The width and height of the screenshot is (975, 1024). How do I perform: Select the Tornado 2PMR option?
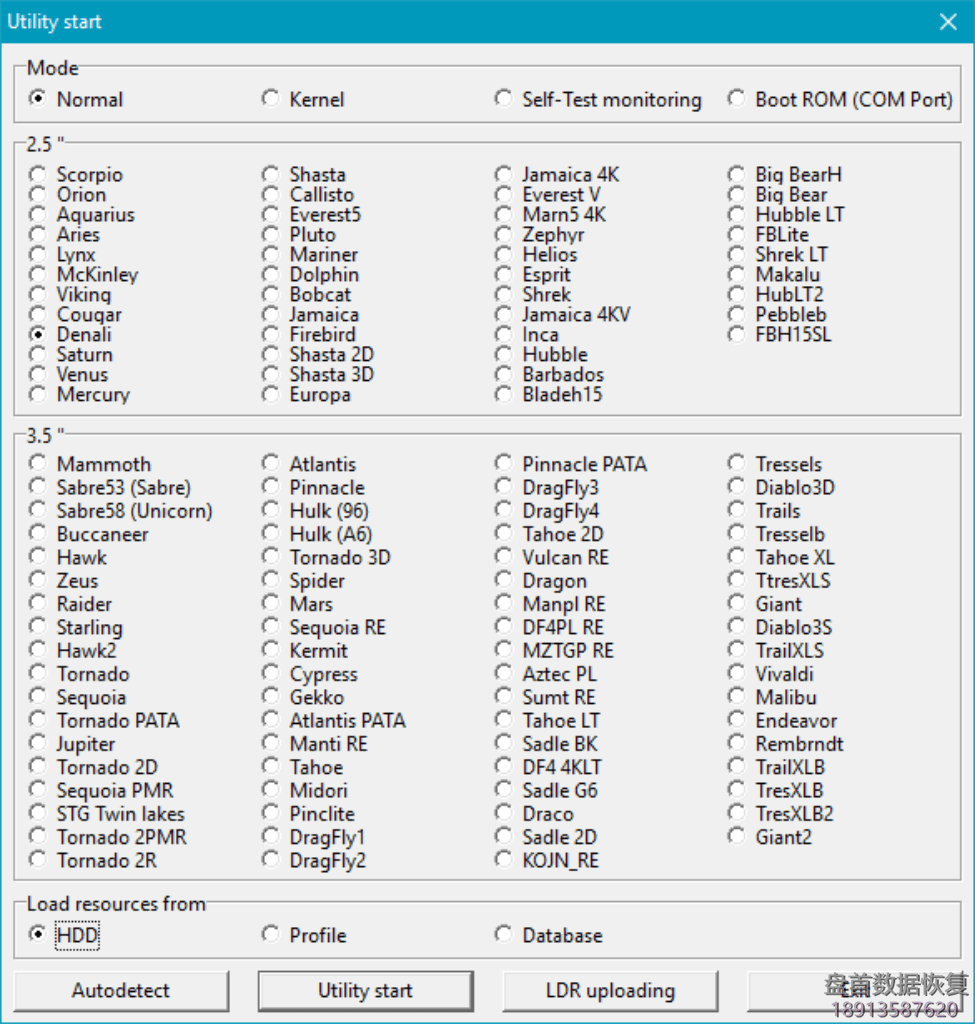(38, 836)
